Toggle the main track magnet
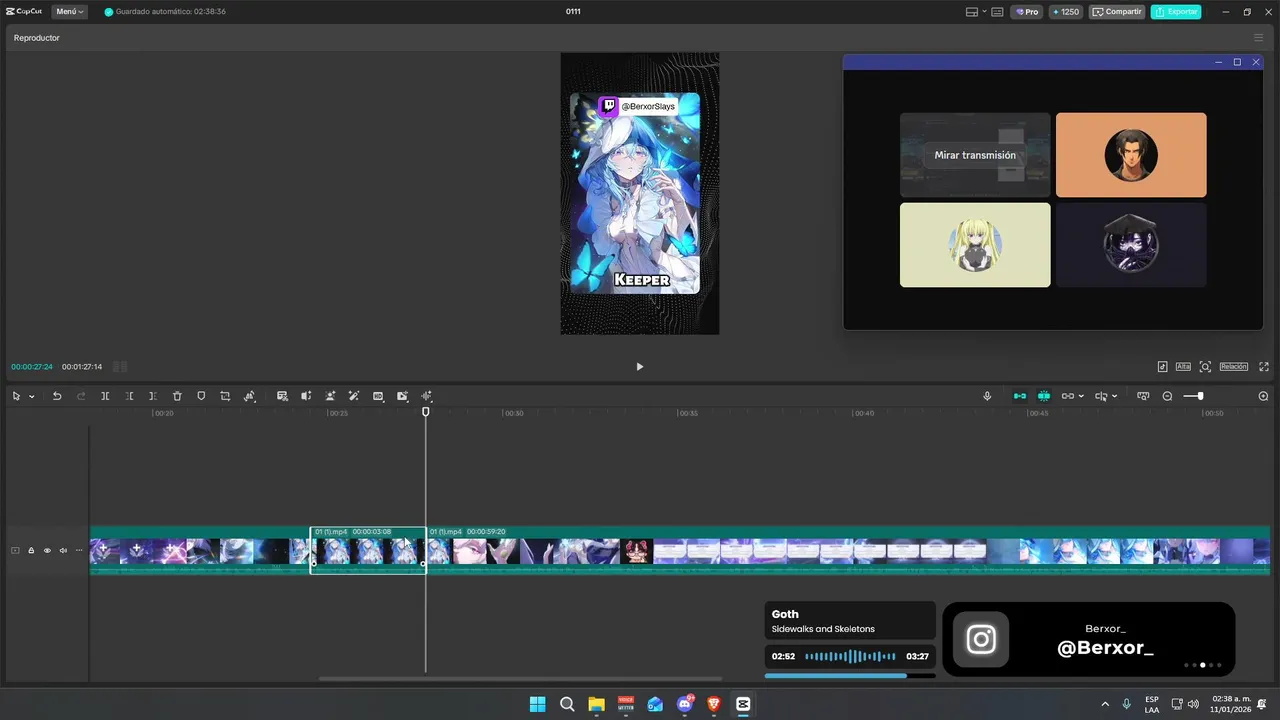The image size is (1280, 720). click(1020, 396)
